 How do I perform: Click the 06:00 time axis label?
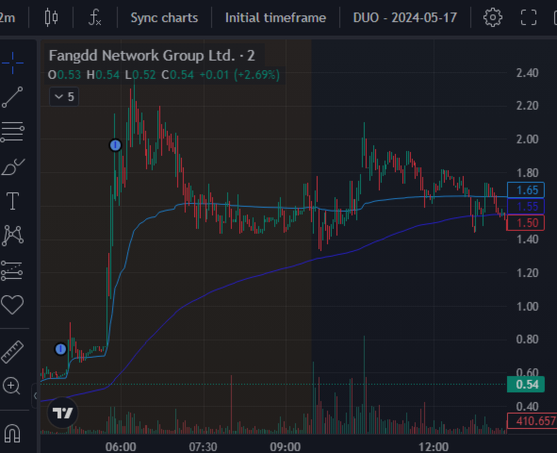(x=120, y=446)
